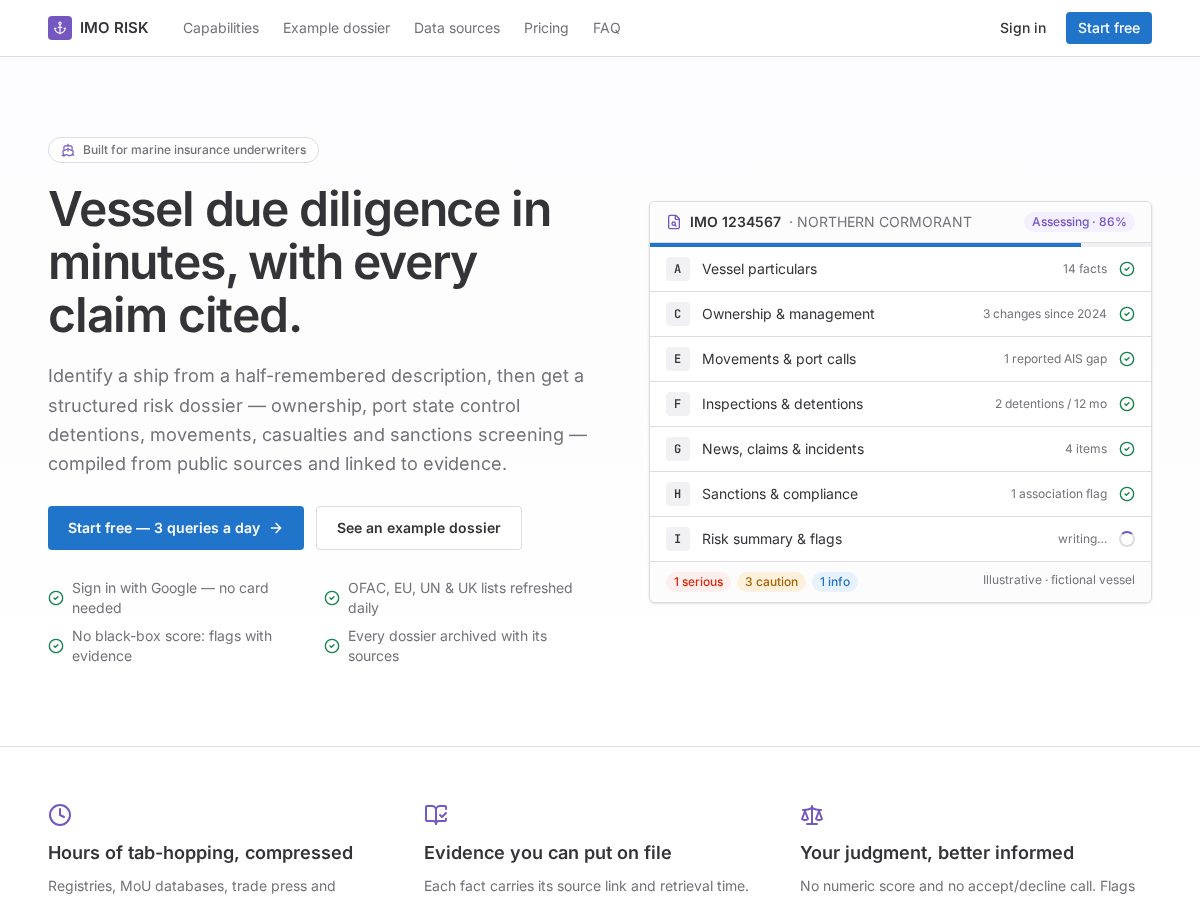This screenshot has height=900, width=1200.
Task: Click the section letter C badge
Action: click(x=678, y=314)
